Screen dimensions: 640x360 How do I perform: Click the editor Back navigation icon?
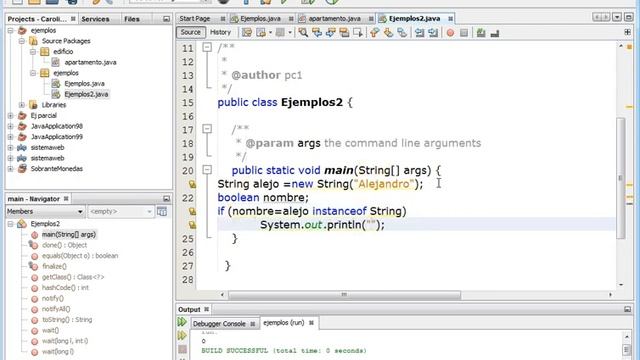tap(261, 33)
